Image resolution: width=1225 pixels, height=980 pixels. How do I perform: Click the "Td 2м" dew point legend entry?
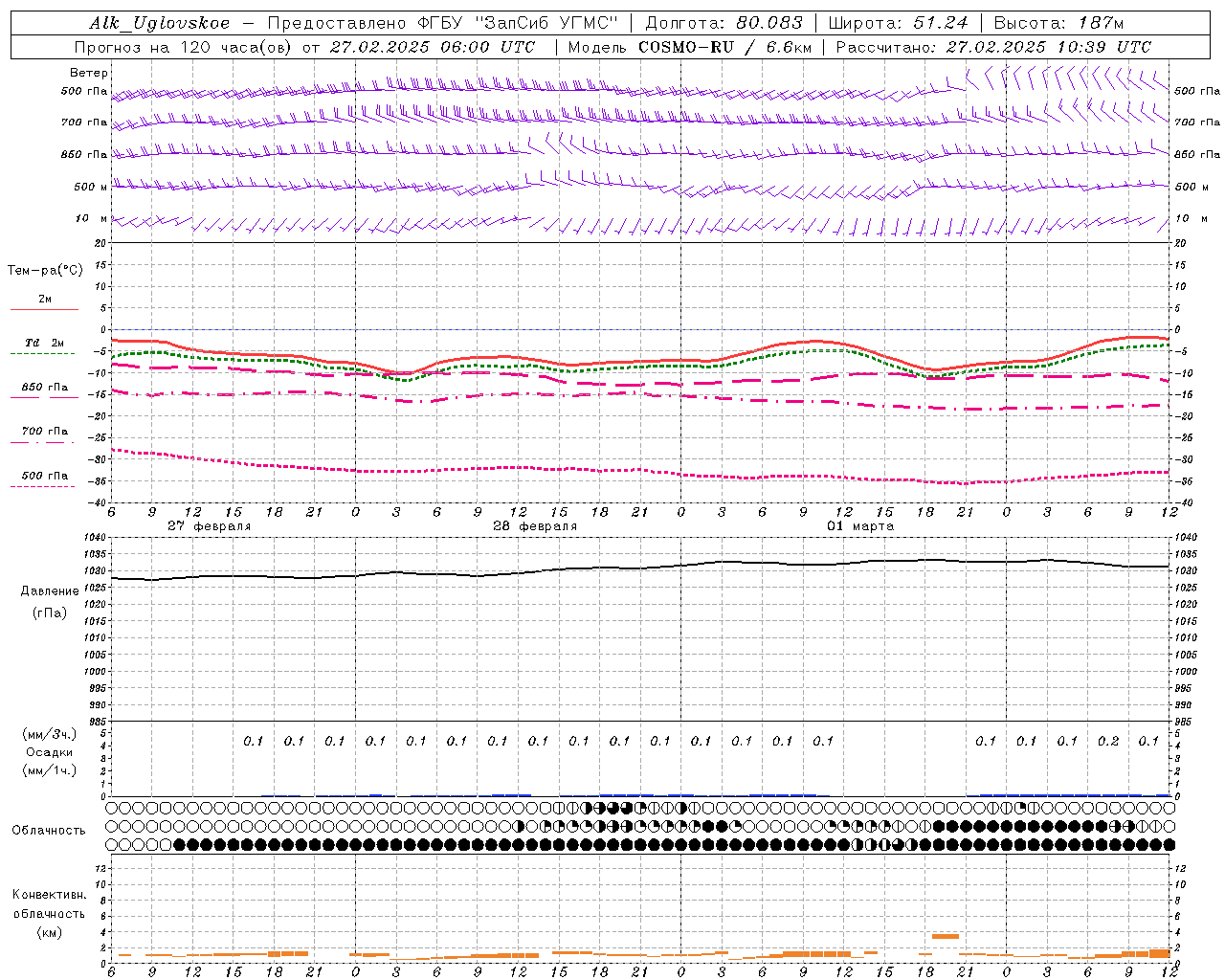click(x=44, y=343)
